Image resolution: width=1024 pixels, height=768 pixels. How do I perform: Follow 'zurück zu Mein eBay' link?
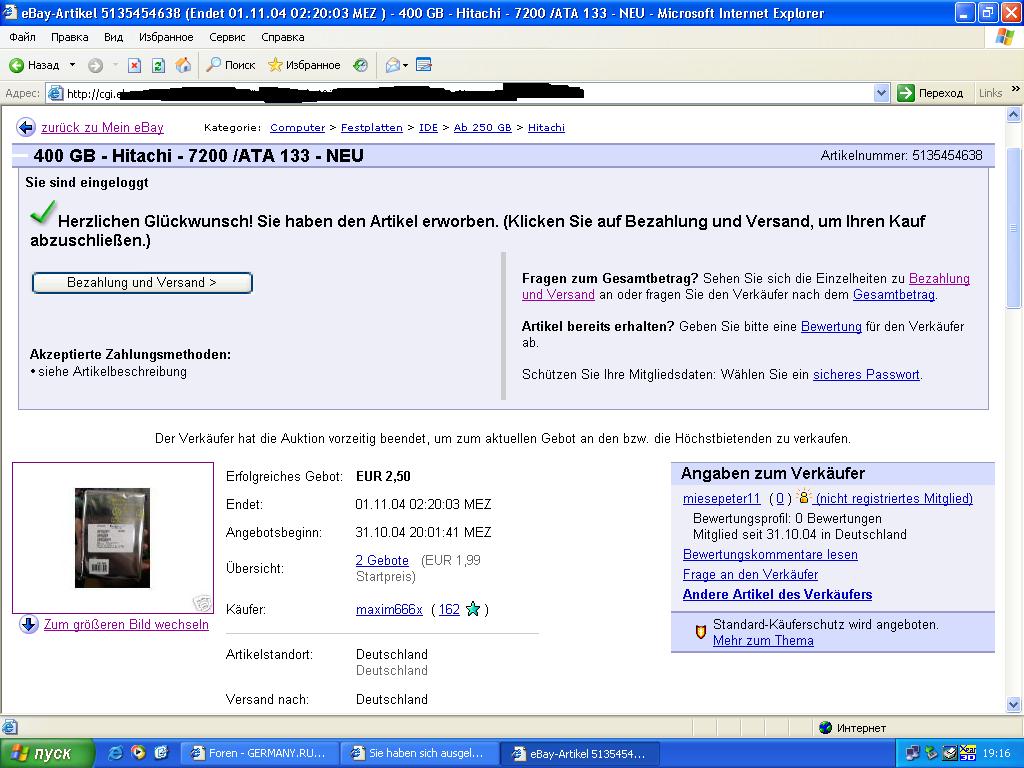tap(103, 127)
